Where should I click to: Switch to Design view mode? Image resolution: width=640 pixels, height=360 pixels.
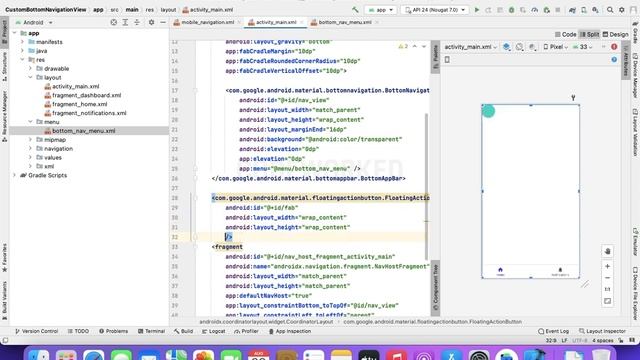pyautogui.click(x=616, y=35)
